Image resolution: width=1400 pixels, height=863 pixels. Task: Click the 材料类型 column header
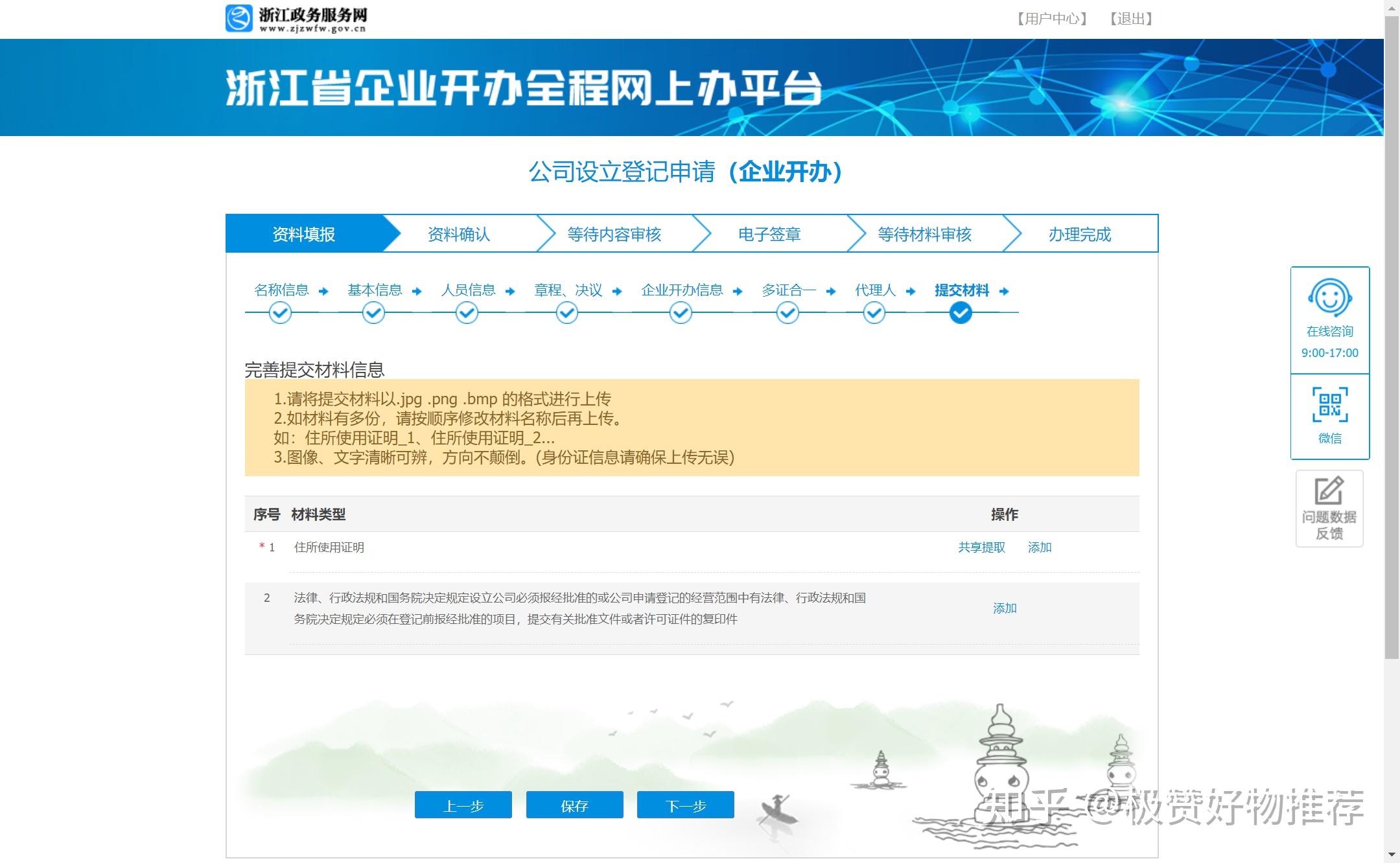point(318,514)
